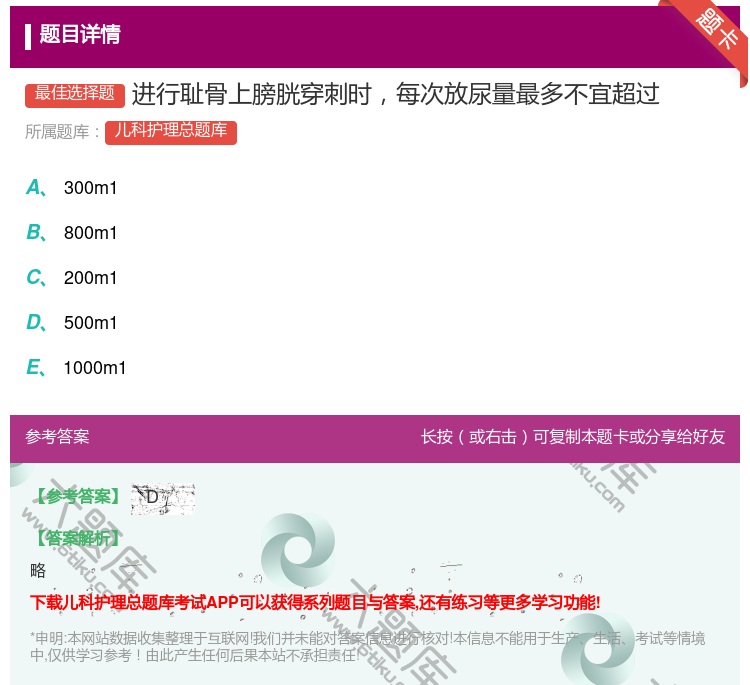Click the grey 申明 disclaimer text

tap(367, 647)
